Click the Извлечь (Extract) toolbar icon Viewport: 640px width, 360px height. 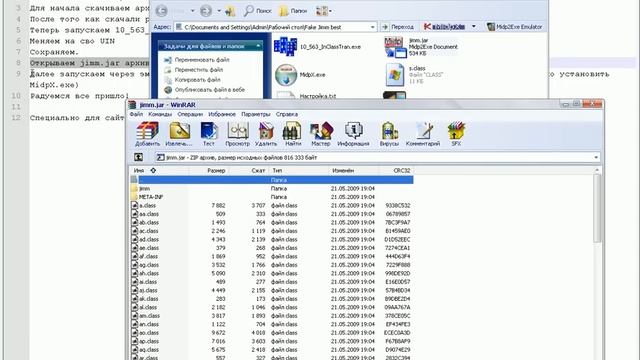[x=179, y=134]
